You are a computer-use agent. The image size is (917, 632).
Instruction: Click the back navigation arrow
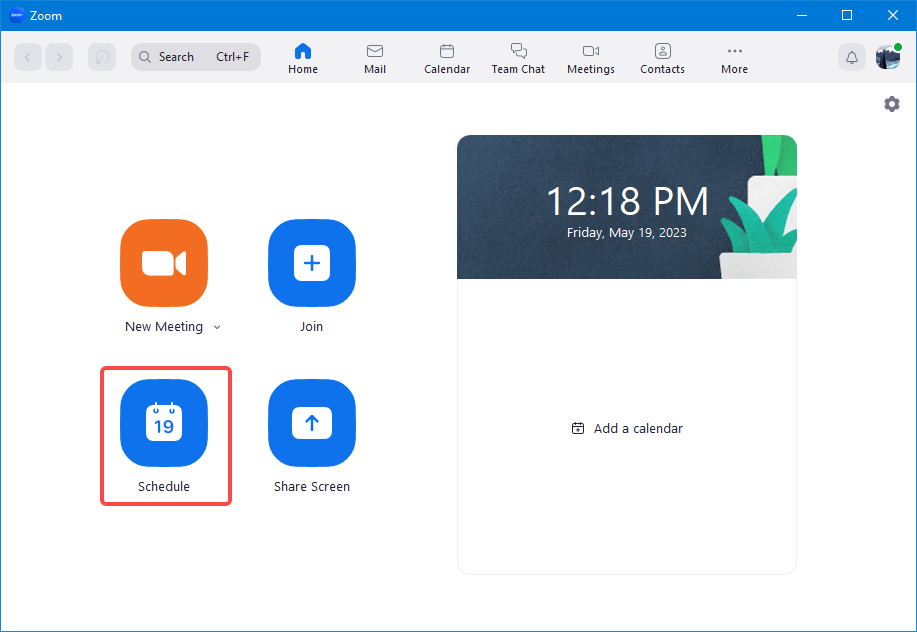pyautogui.click(x=27, y=57)
